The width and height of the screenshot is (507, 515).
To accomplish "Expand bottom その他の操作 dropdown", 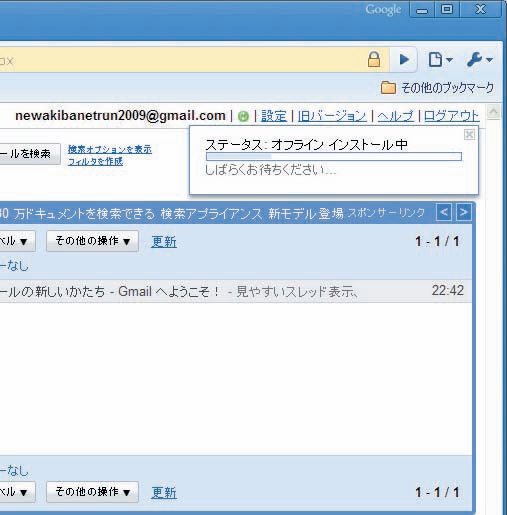I will click(x=92, y=492).
